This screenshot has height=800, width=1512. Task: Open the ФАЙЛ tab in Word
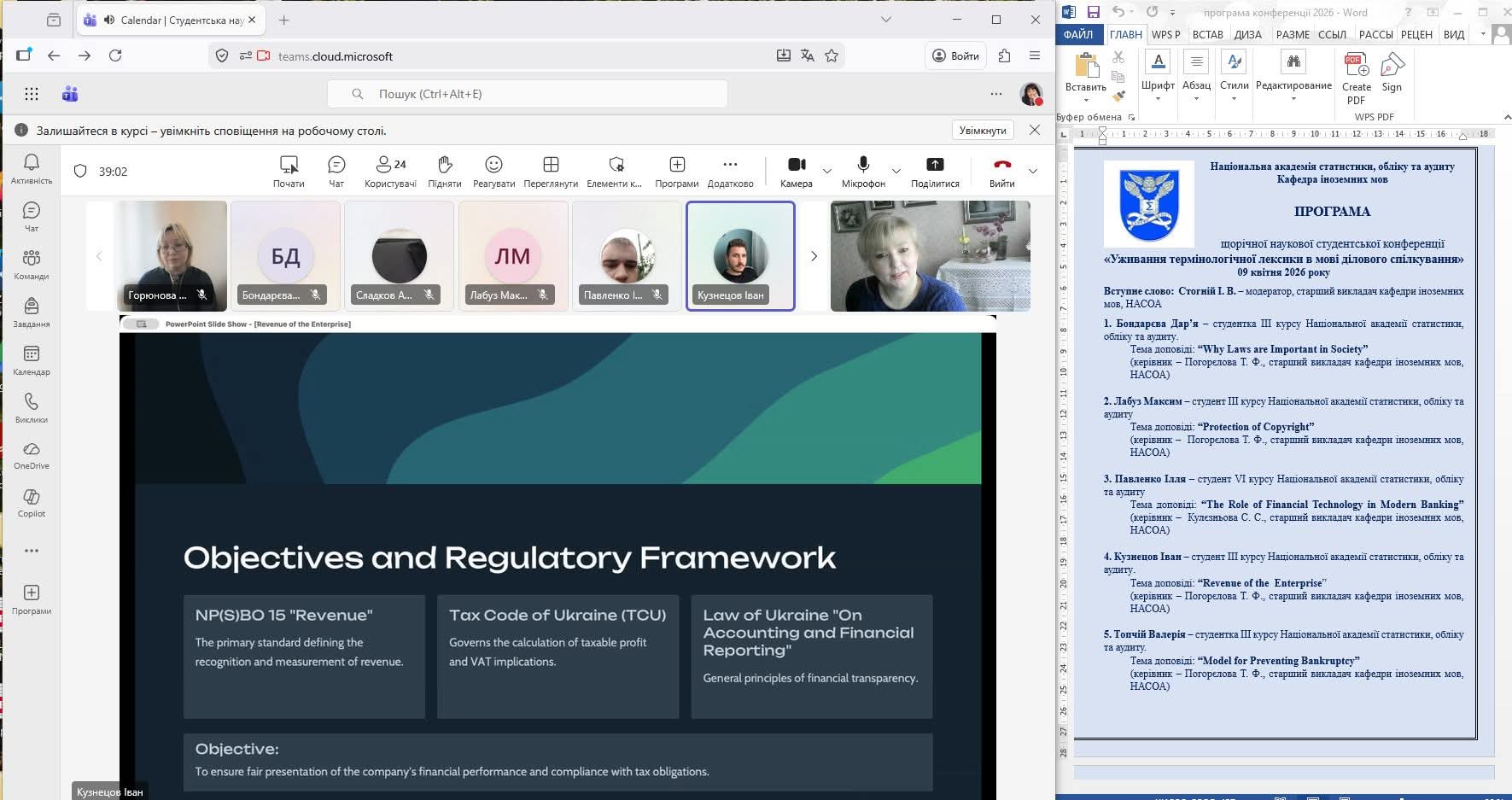click(x=1078, y=34)
